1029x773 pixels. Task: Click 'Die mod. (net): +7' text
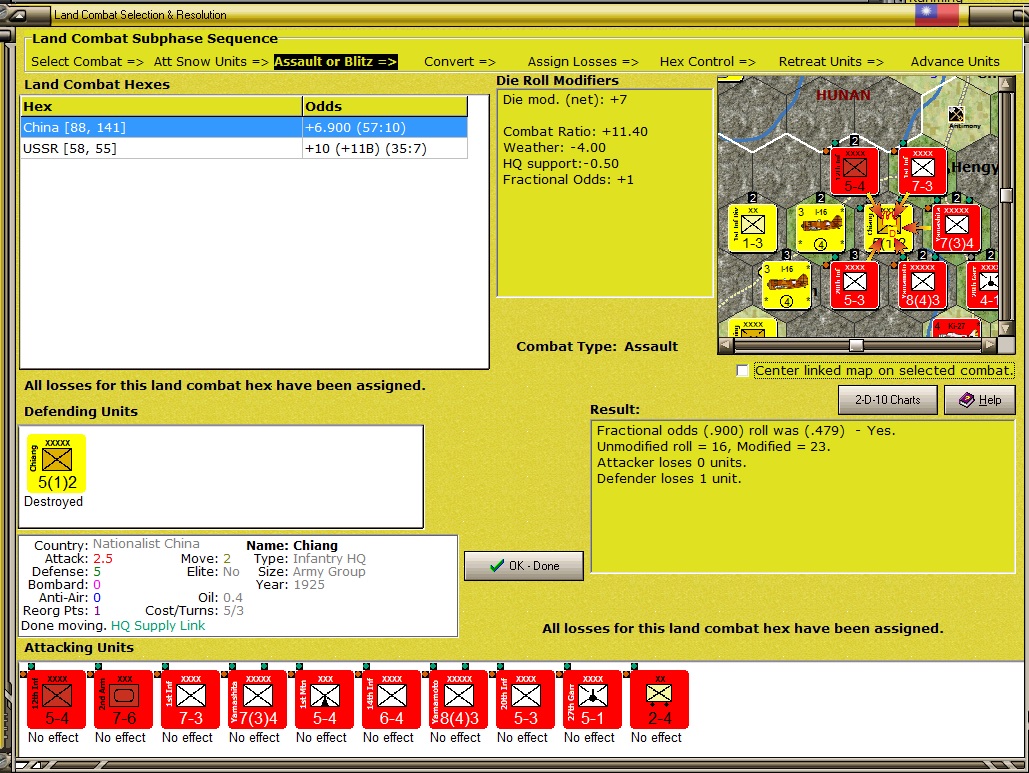tap(564, 100)
